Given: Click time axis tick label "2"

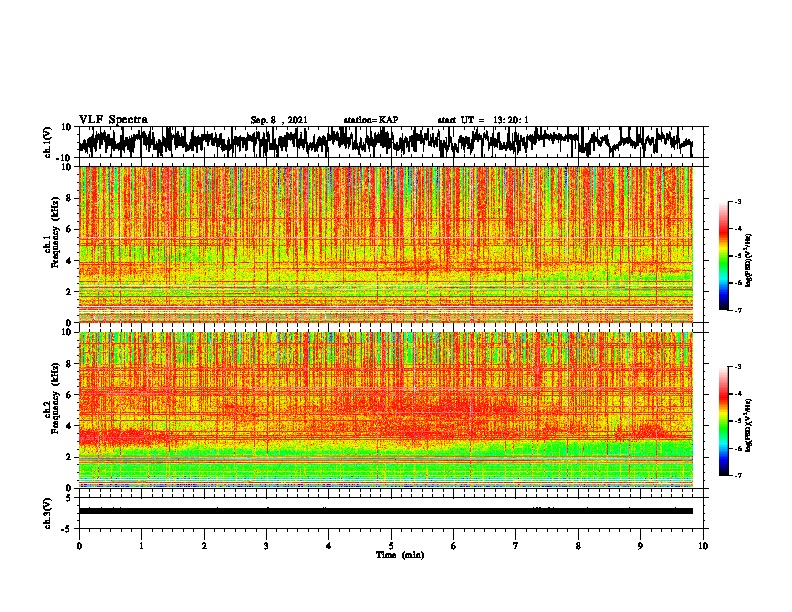Looking at the screenshot, I should [x=204, y=546].
